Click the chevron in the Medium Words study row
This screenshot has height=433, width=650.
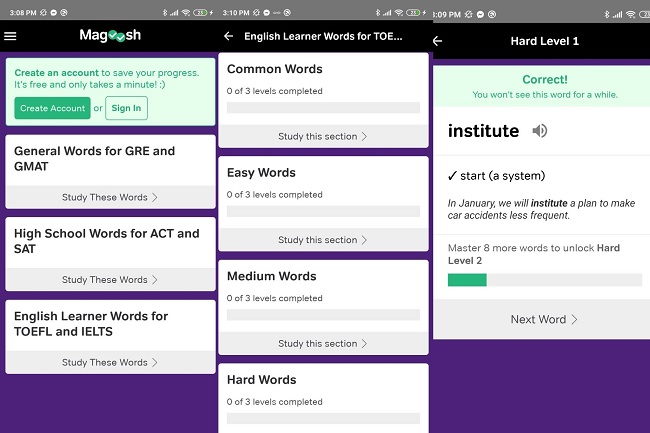pos(364,343)
